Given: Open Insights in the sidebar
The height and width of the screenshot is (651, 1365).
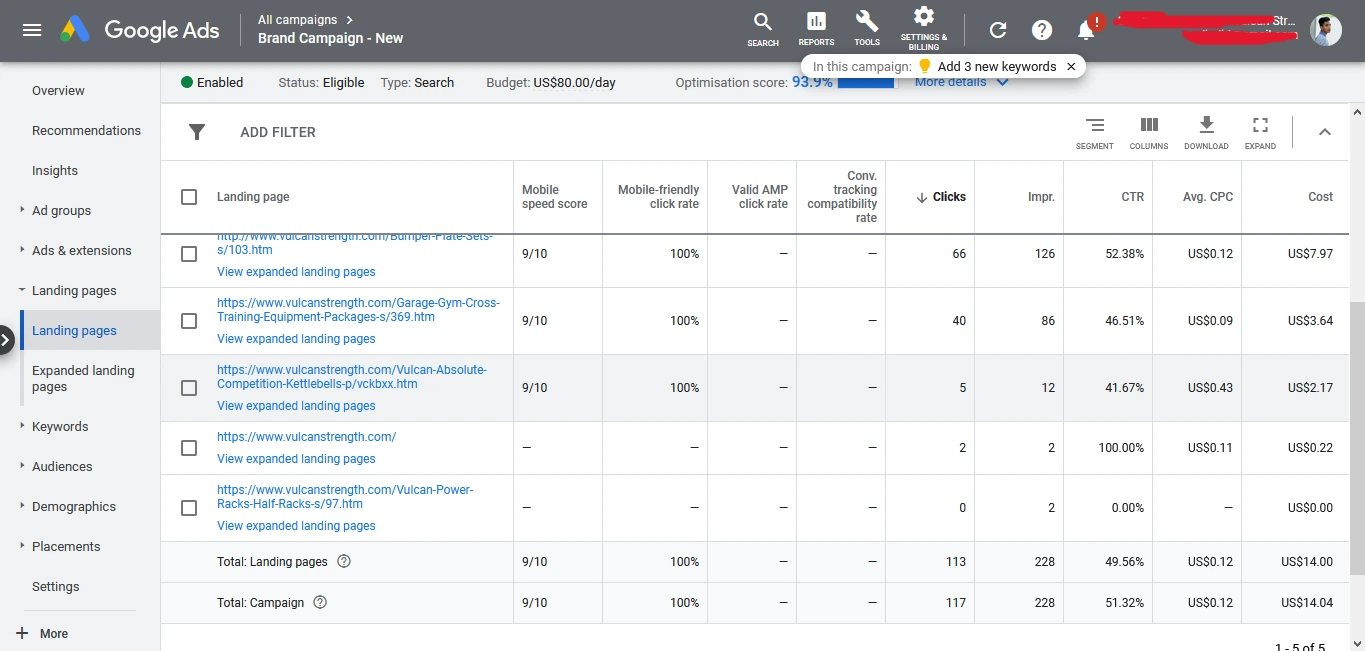Looking at the screenshot, I should coord(55,170).
